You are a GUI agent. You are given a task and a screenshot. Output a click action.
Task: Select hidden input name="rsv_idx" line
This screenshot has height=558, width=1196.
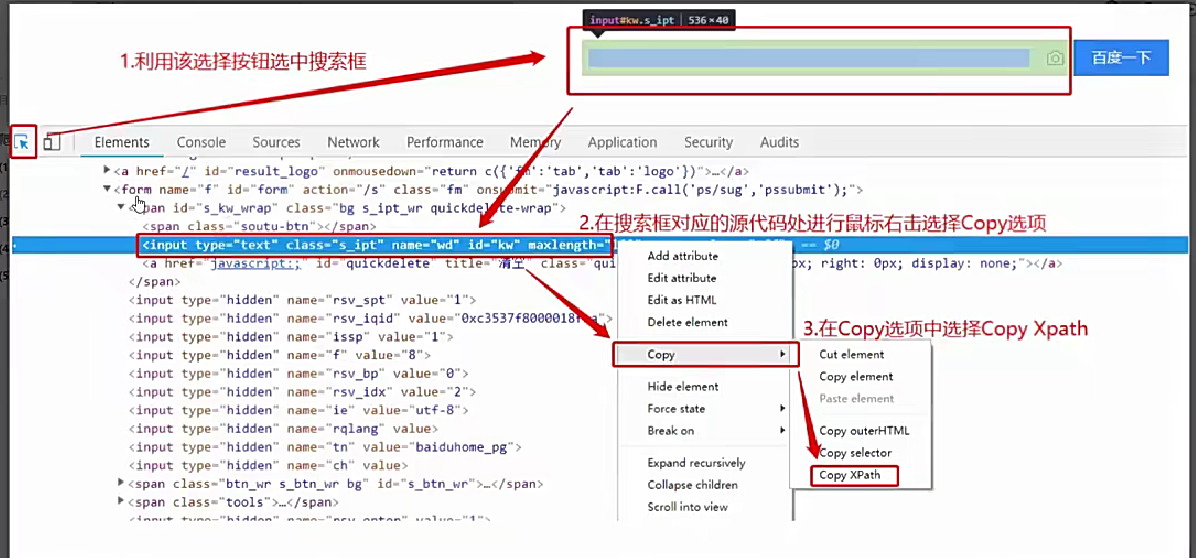click(302, 392)
